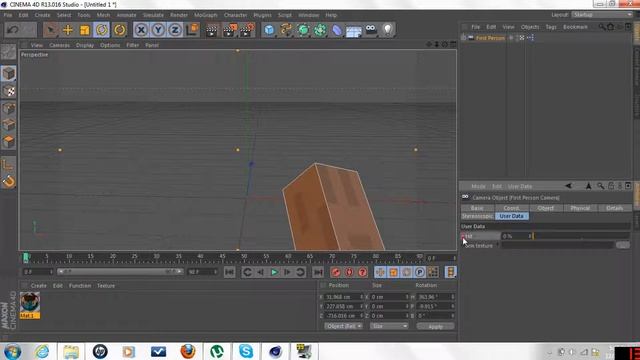Select Texture mode checker icon

pyautogui.click(x=9, y=91)
